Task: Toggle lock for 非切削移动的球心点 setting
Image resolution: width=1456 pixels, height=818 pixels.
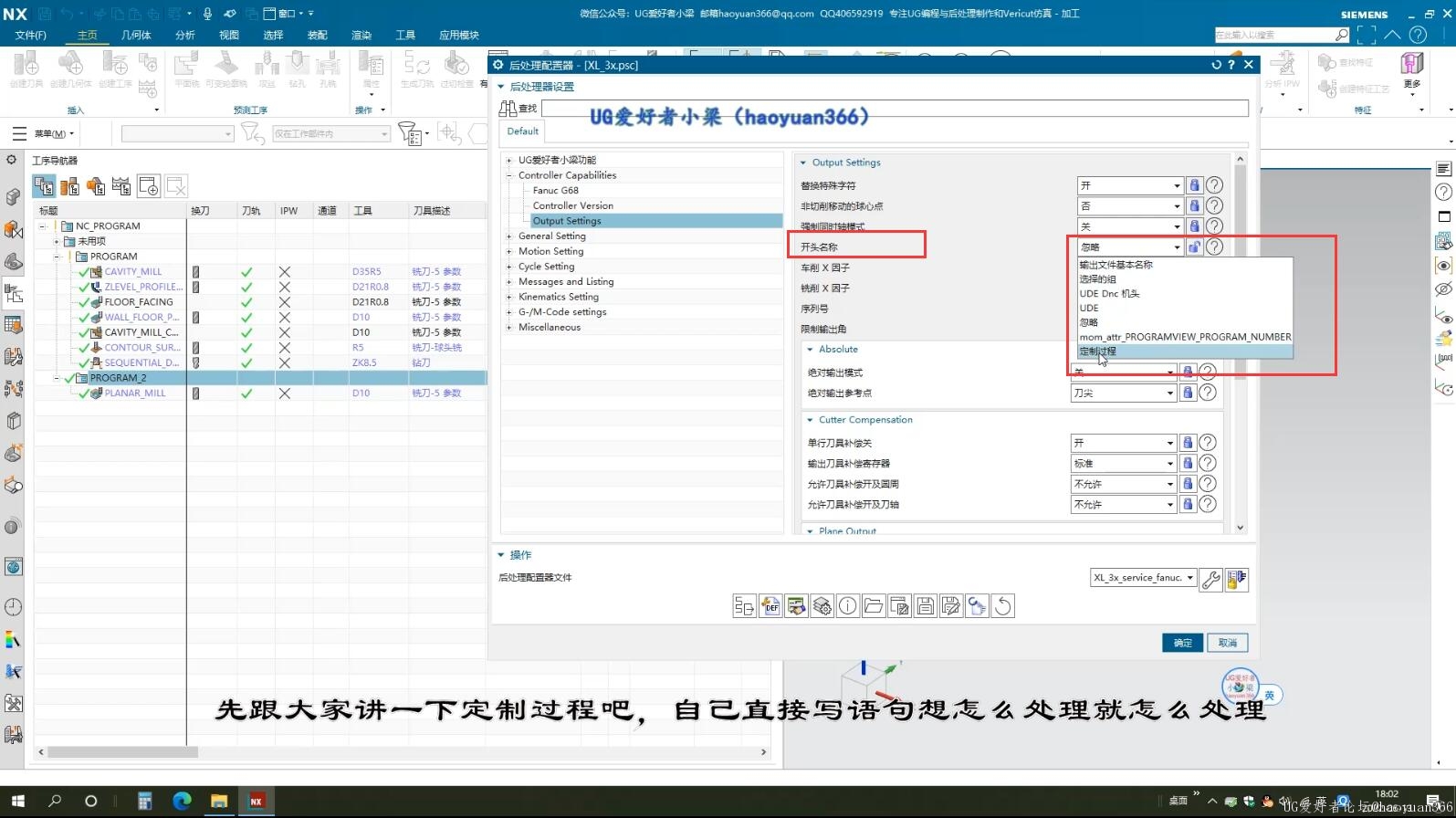Action: tap(1194, 206)
